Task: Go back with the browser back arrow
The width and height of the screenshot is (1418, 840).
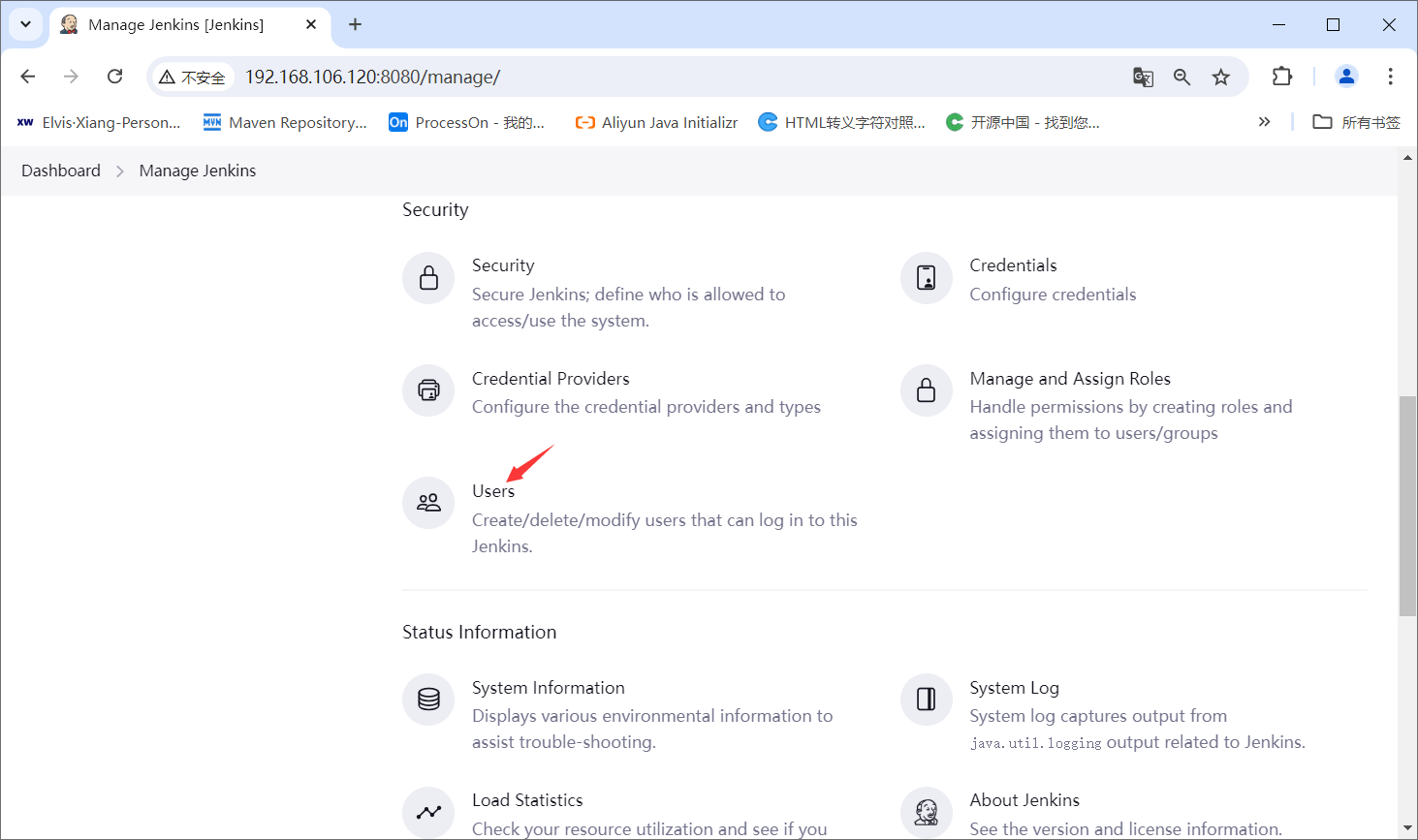Action: (x=28, y=77)
